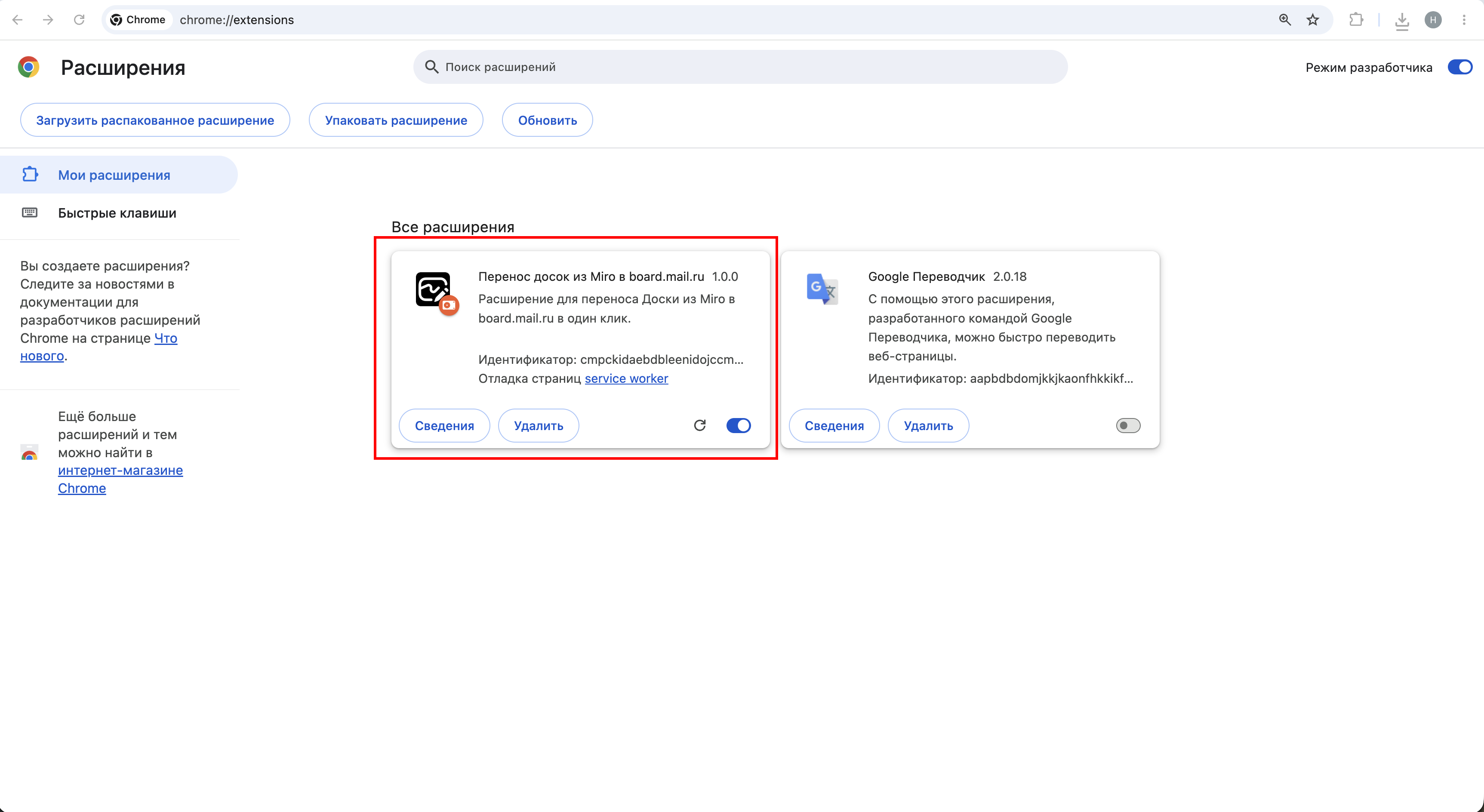
Task: Click the browser back arrow
Action: click(x=17, y=20)
